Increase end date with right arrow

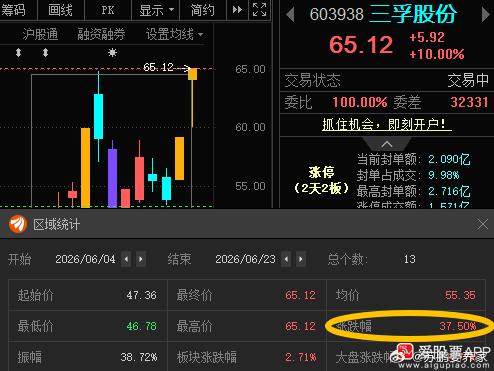301,259
